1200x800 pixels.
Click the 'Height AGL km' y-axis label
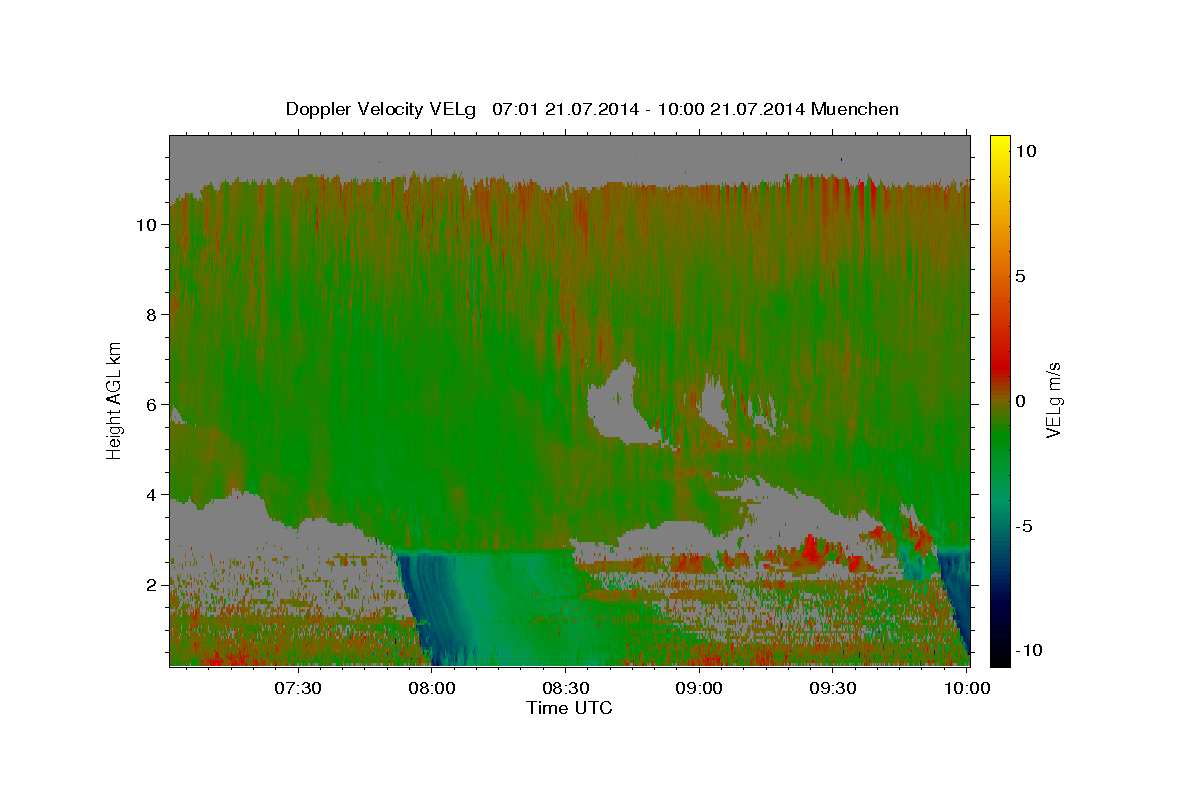(114, 400)
